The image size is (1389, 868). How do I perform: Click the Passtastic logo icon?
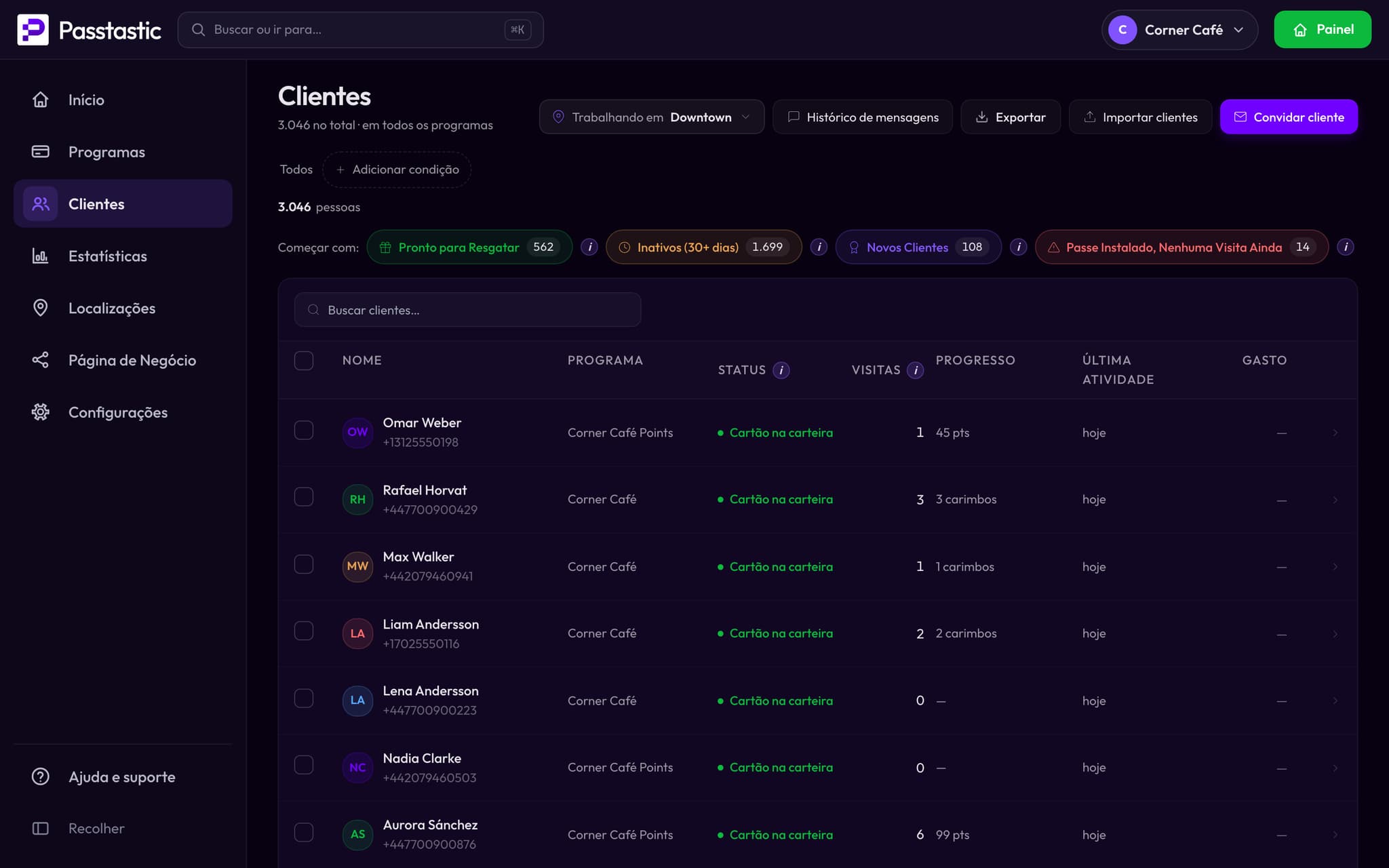click(33, 30)
